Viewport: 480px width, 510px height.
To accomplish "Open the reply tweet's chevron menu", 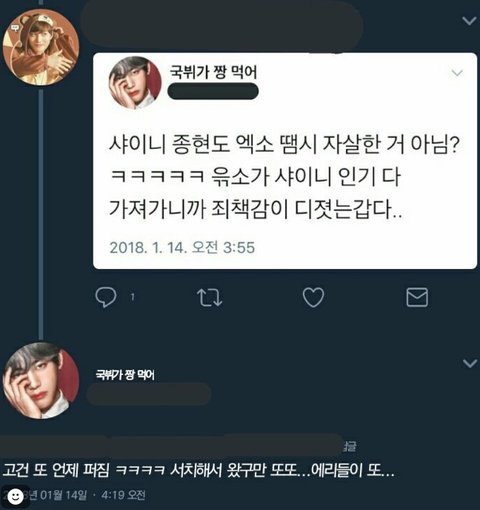I will pyautogui.click(x=470, y=363).
